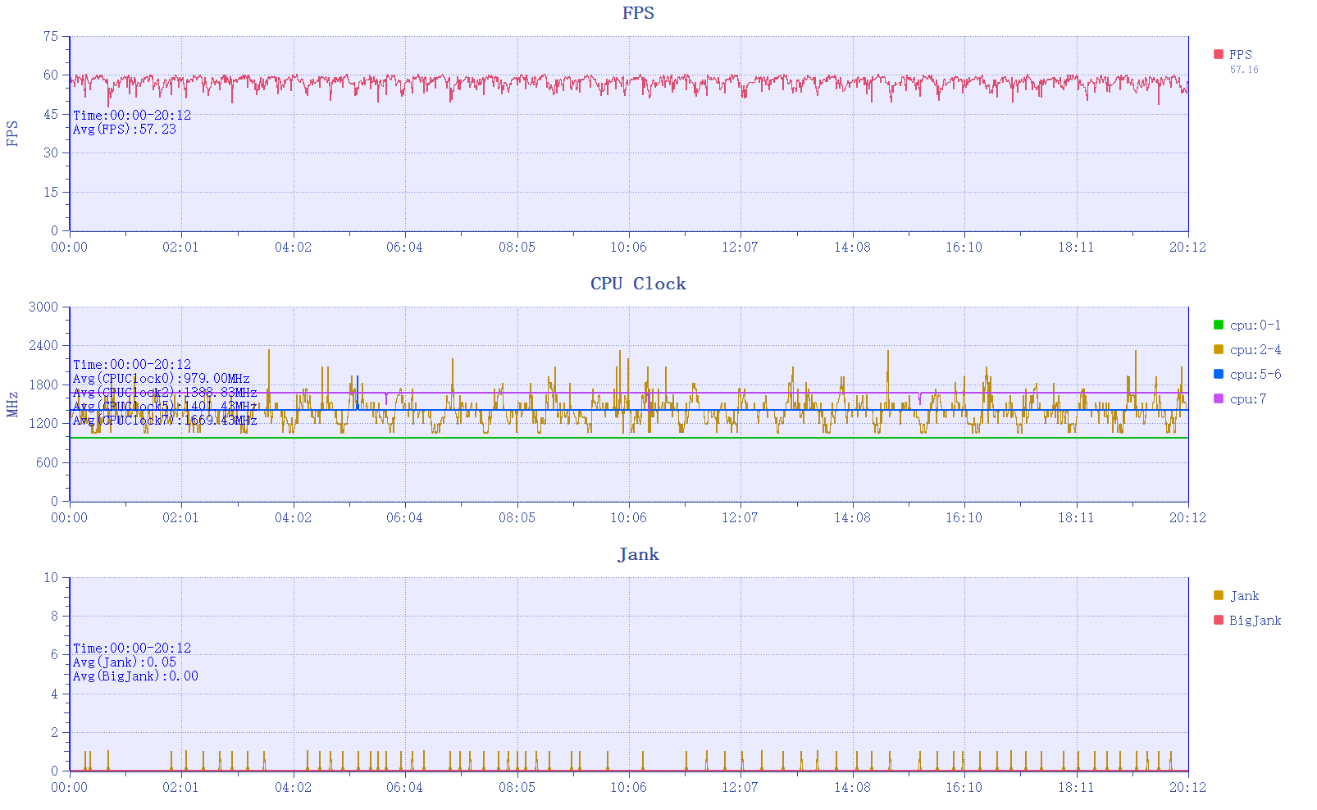Hide the cpu:5-6 blue series in legend
This screenshot has height=810, width=1317.
pyautogui.click(x=1218, y=374)
